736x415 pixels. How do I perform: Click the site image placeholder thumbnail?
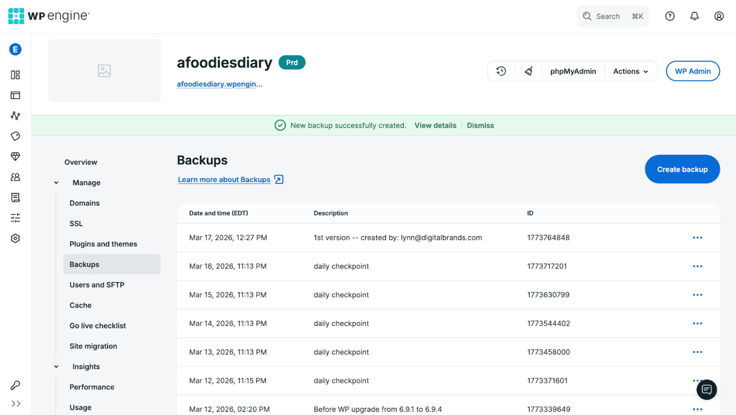point(104,71)
